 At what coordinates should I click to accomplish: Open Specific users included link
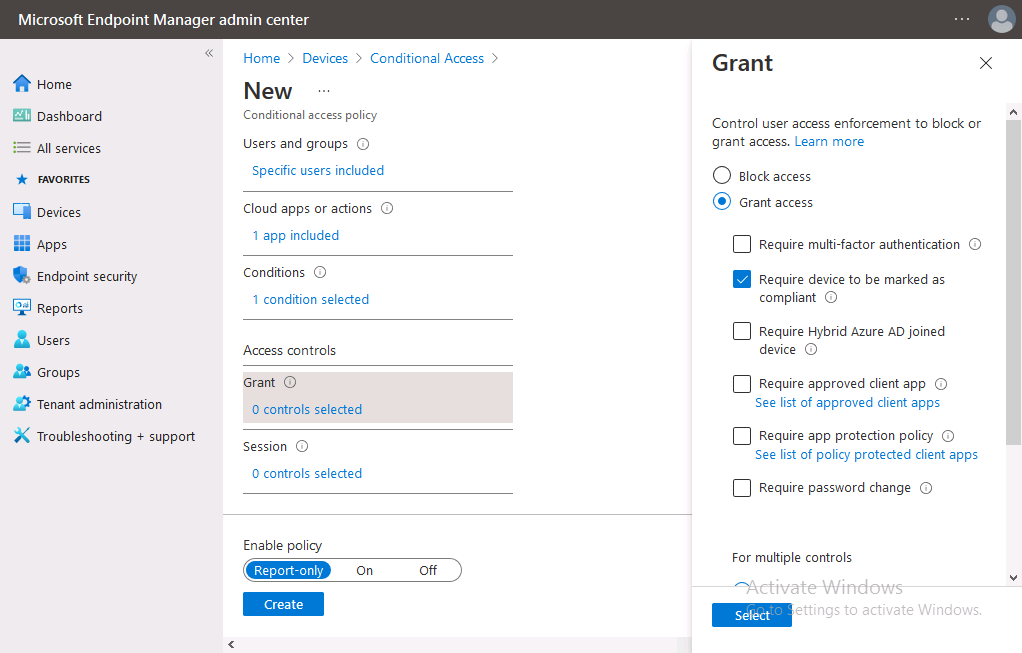coord(318,171)
